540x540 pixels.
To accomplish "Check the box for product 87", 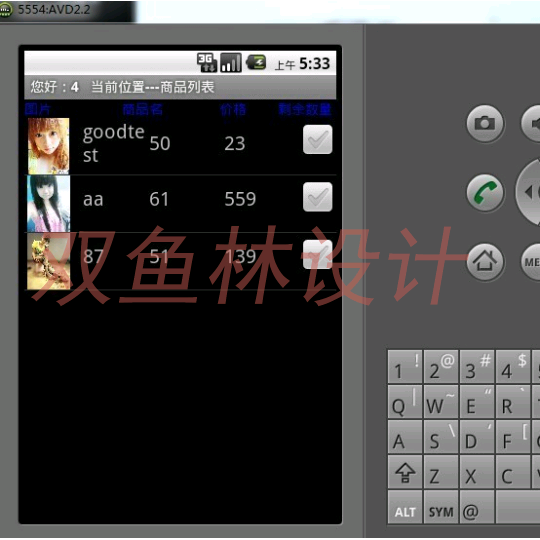I will (318, 255).
